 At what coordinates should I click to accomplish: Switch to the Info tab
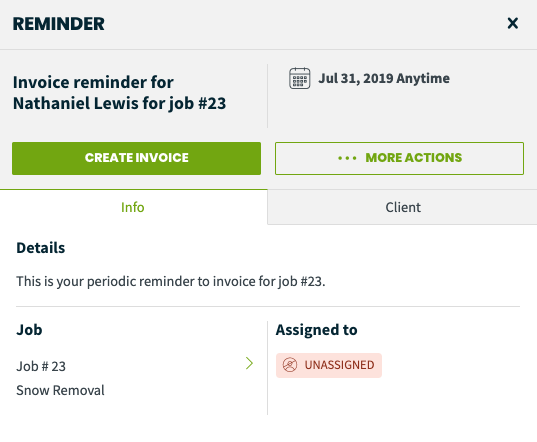coord(133,207)
